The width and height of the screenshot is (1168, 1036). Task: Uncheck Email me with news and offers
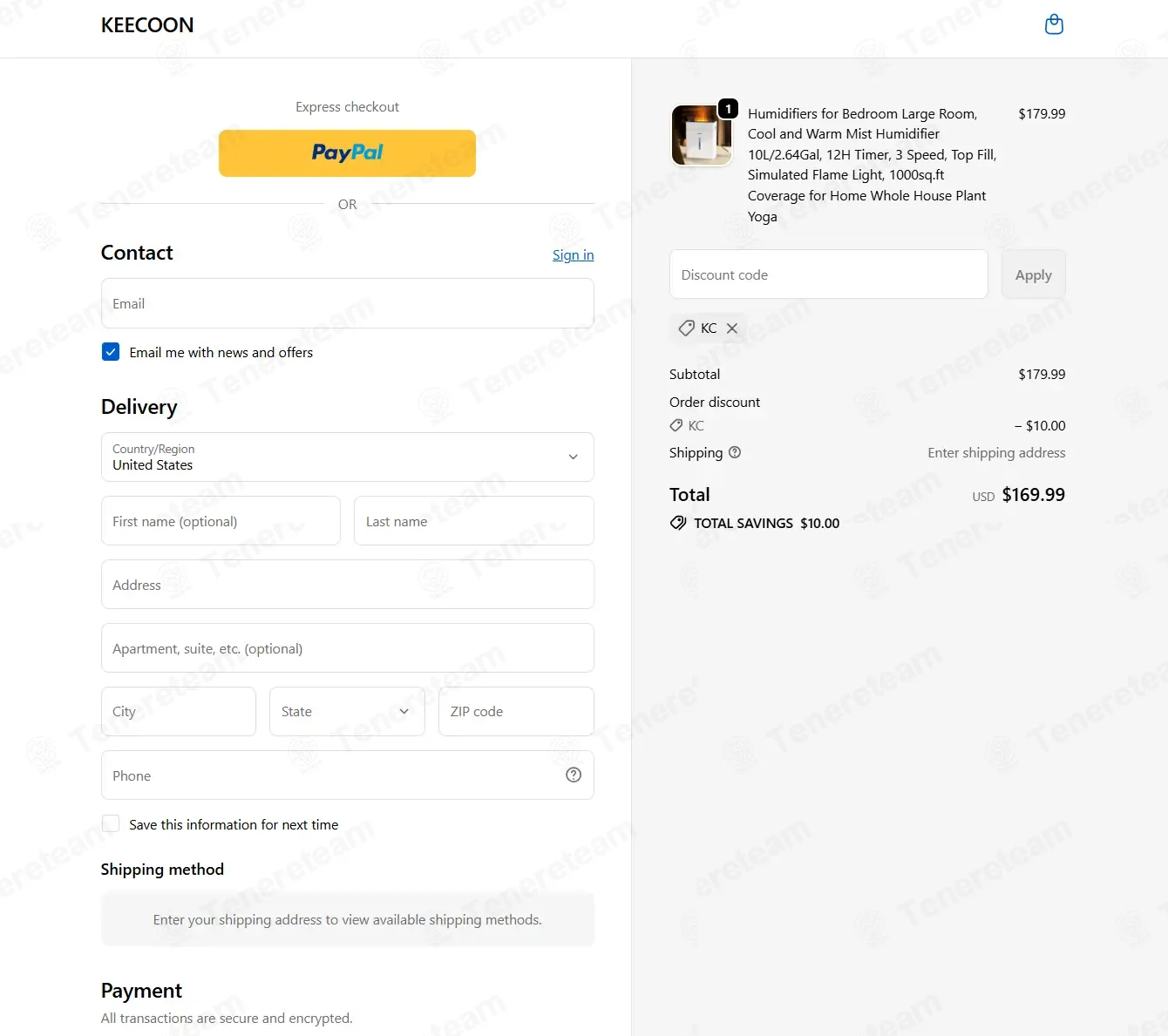(111, 352)
